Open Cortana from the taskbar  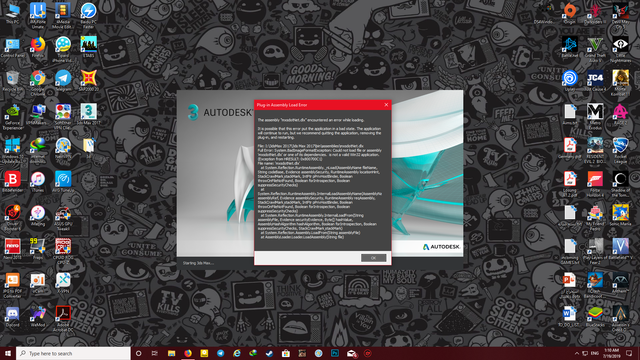[x=138, y=353]
